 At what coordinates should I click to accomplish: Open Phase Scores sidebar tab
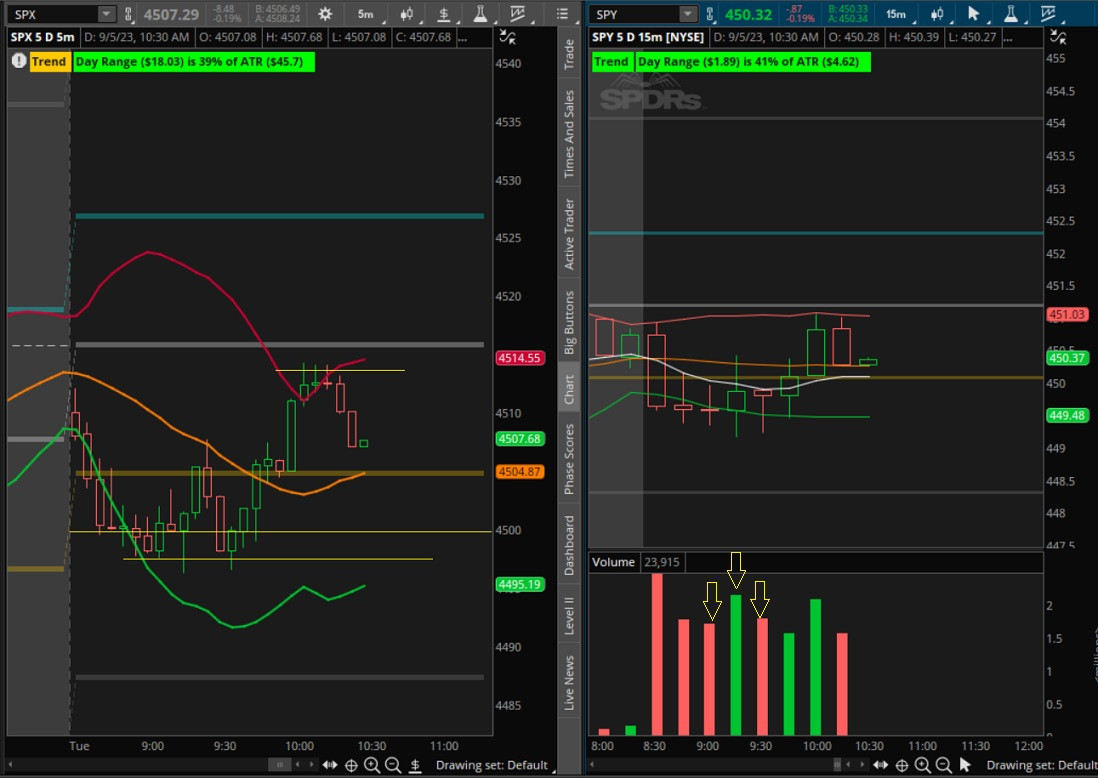click(569, 459)
